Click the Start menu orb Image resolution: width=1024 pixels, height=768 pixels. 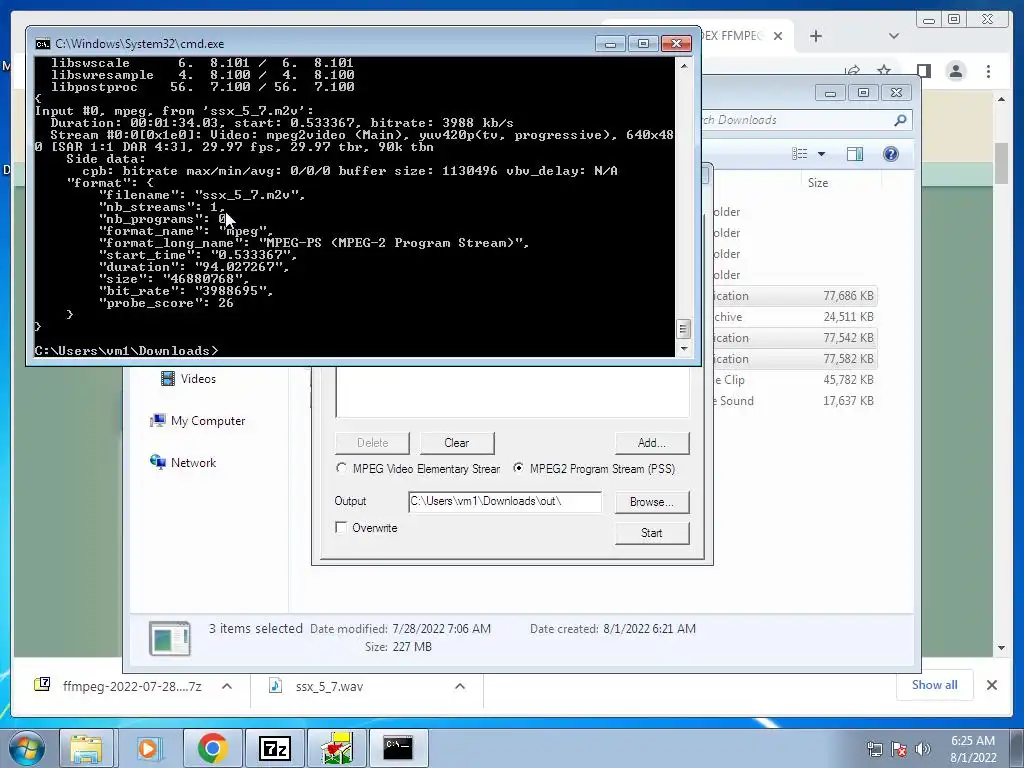(x=26, y=748)
